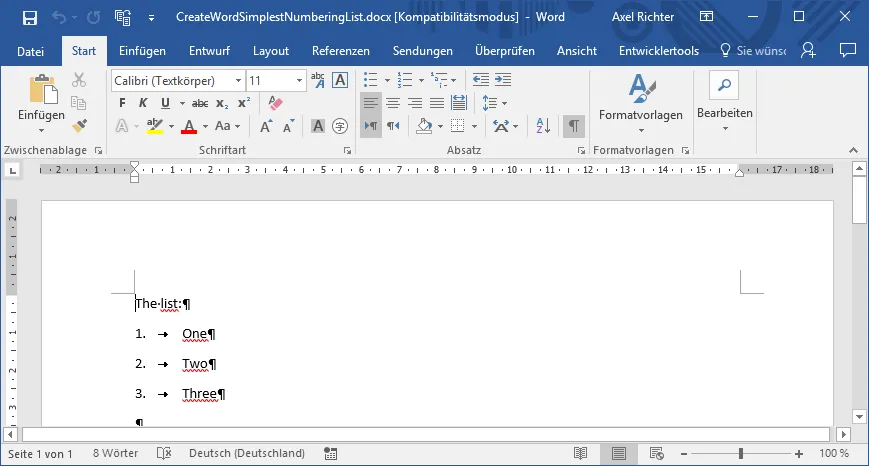Toggle underline (U) formatting
The image size is (869, 466).
(165, 103)
